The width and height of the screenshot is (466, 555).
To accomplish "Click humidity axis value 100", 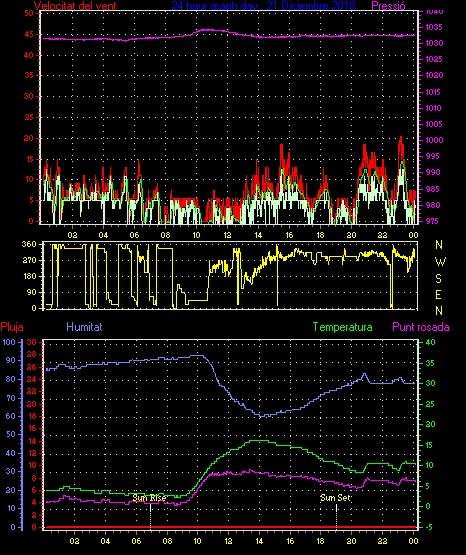I will pos(9,342).
